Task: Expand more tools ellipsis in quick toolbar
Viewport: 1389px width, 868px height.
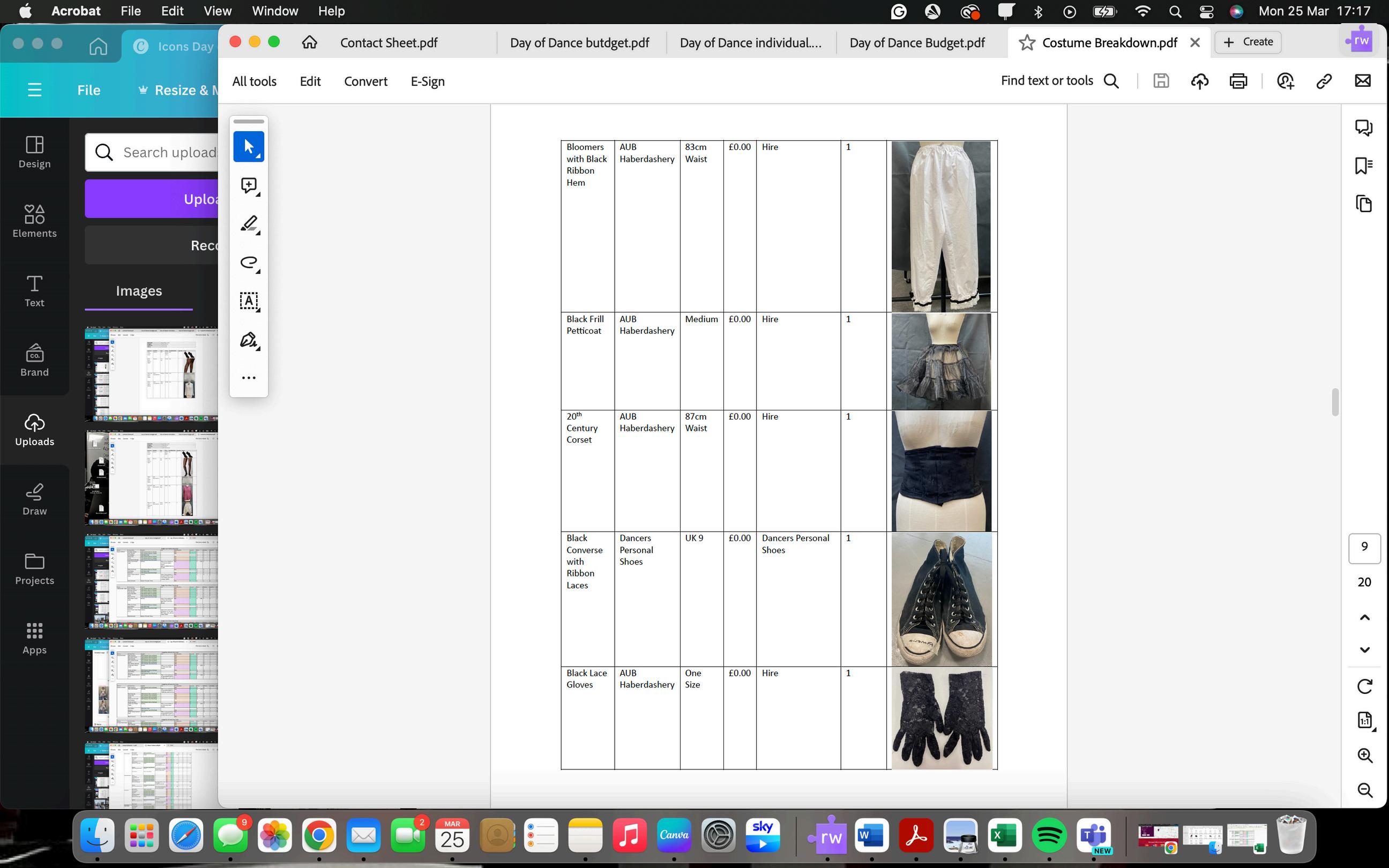Action: [249, 378]
